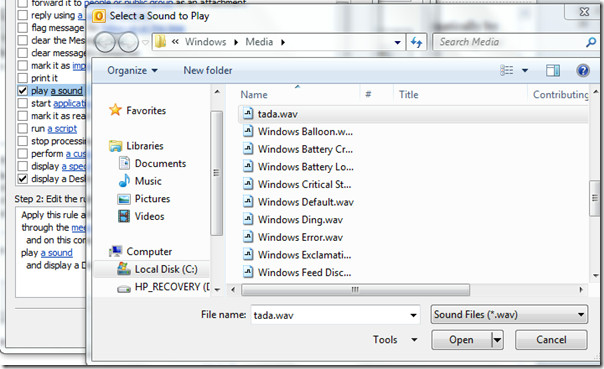The height and width of the screenshot is (369, 604).
Task: Open the File name combo box dropdown
Action: (x=413, y=315)
